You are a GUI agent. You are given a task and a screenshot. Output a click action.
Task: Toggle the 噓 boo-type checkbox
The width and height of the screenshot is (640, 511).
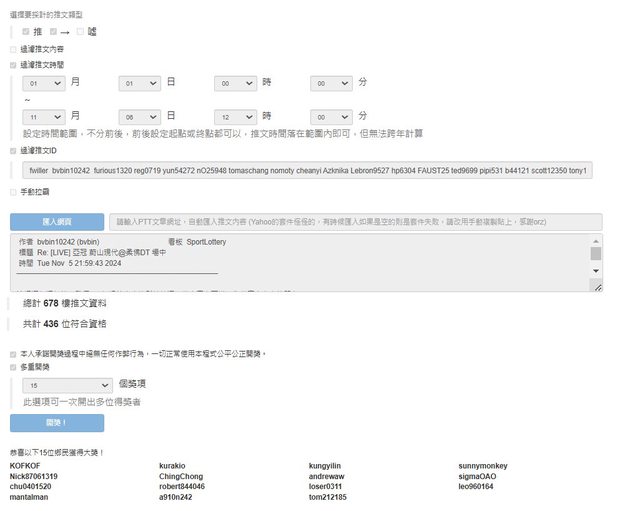(80, 32)
